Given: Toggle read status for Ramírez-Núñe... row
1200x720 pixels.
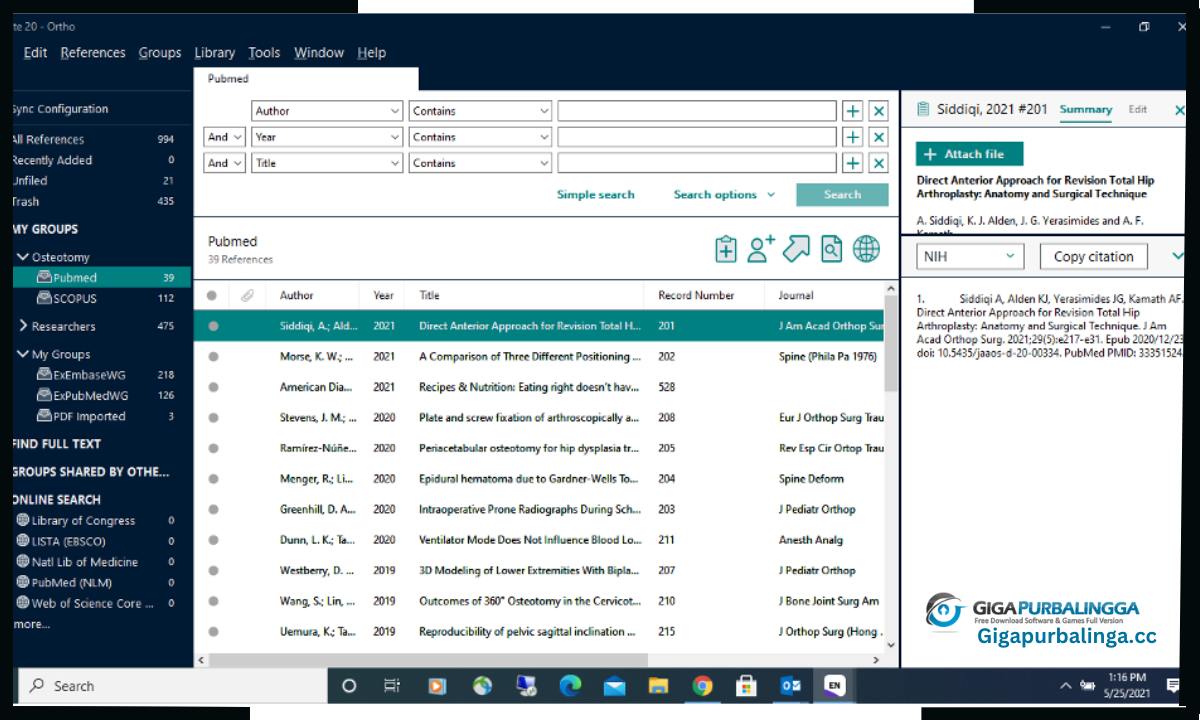Looking at the screenshot, I should tap(213, 448).
